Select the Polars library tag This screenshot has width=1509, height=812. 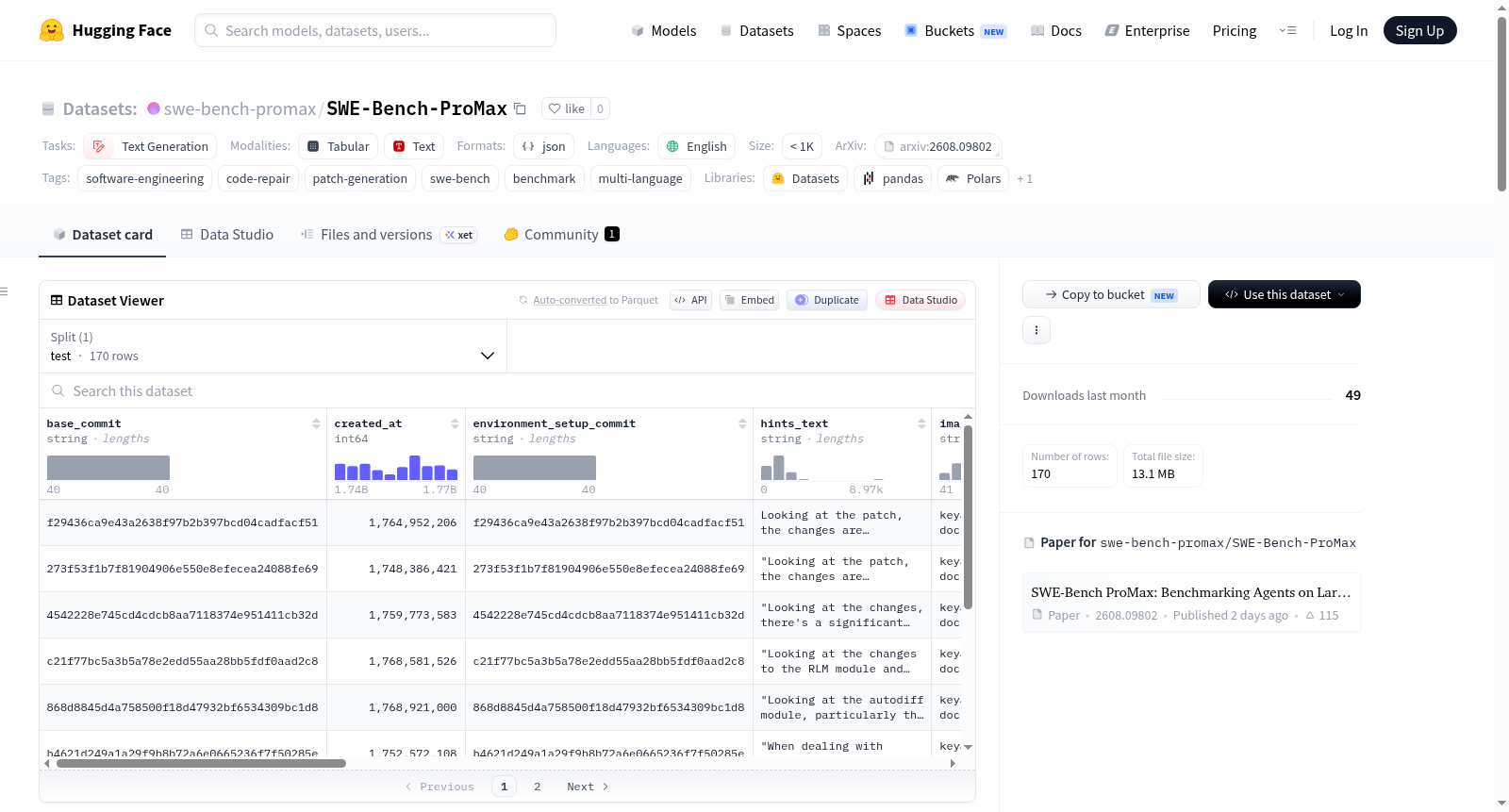[973, 178]
